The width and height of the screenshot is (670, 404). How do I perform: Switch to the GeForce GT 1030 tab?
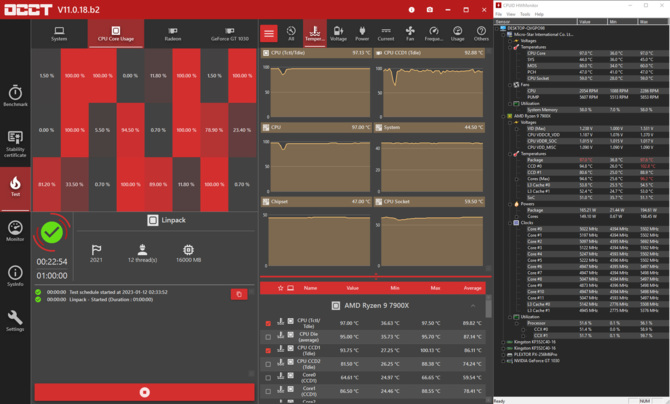coord(229,33)
